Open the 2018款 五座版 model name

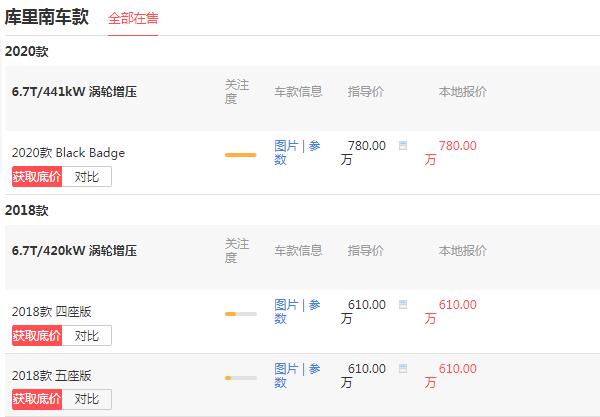click(52, 376)
